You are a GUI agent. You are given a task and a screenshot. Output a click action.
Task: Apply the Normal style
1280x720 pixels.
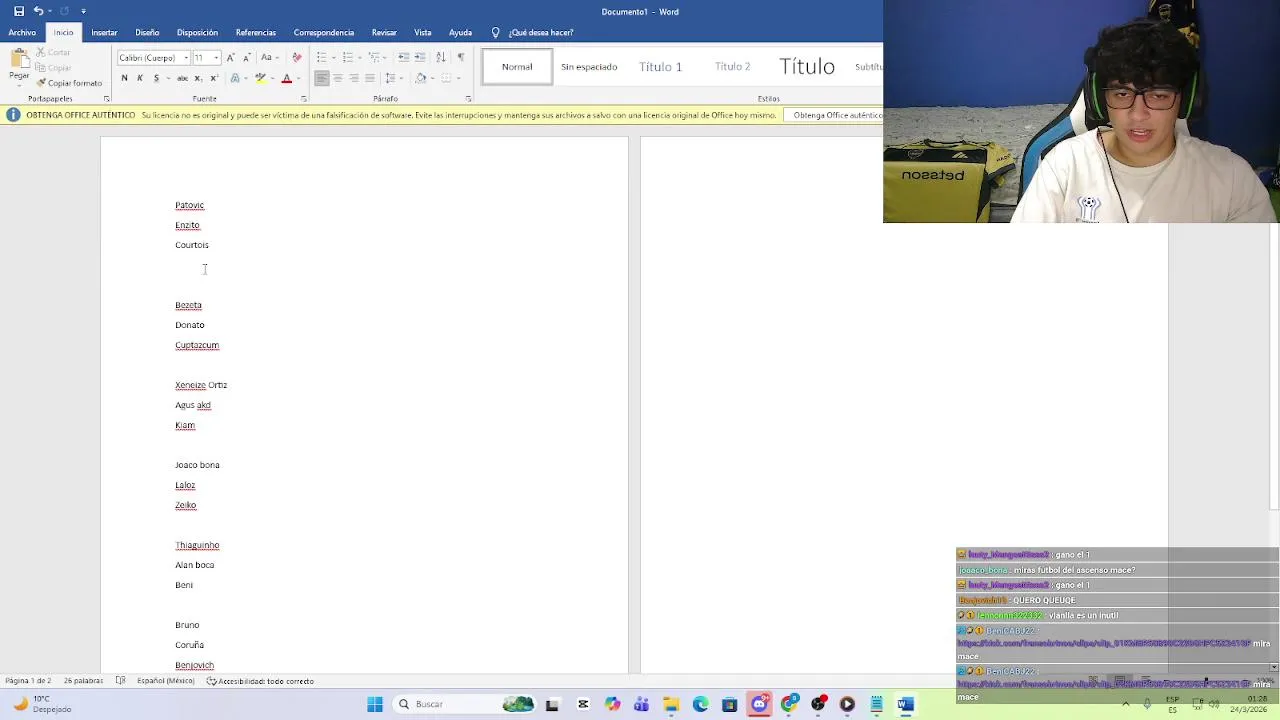pyautogui.click(x=517, y=67)
